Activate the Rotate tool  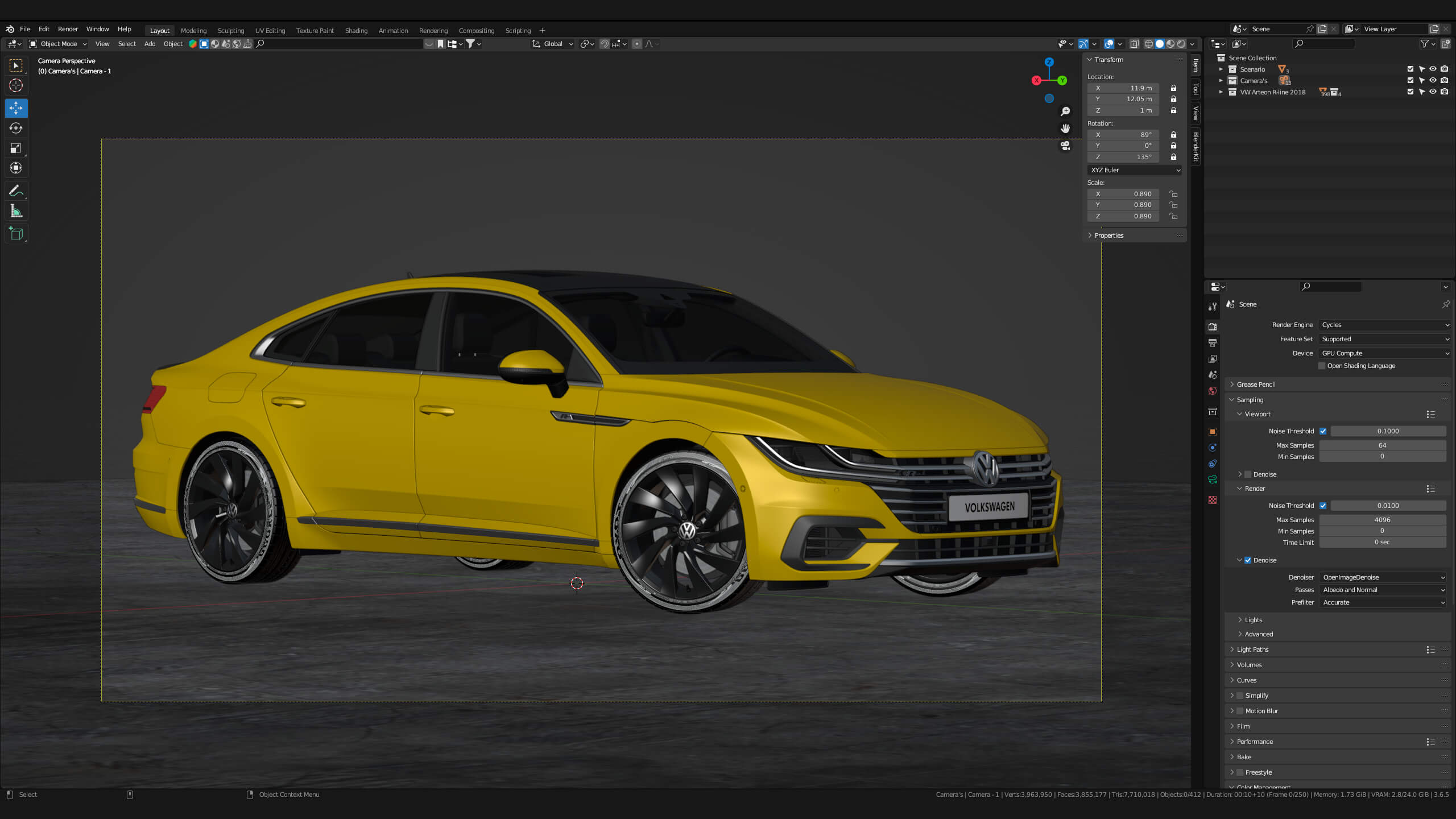(x=16, y=128)
